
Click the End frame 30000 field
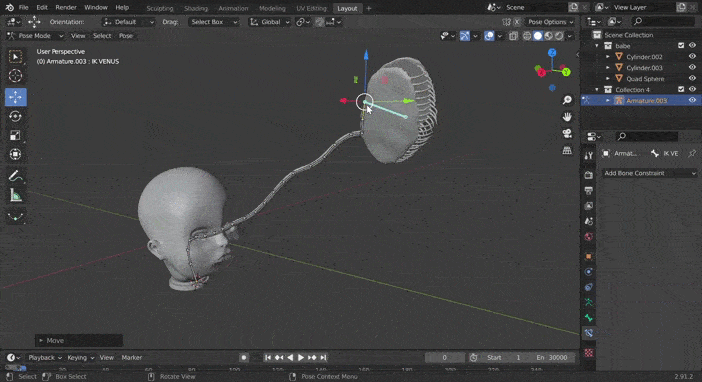point(551,357)
